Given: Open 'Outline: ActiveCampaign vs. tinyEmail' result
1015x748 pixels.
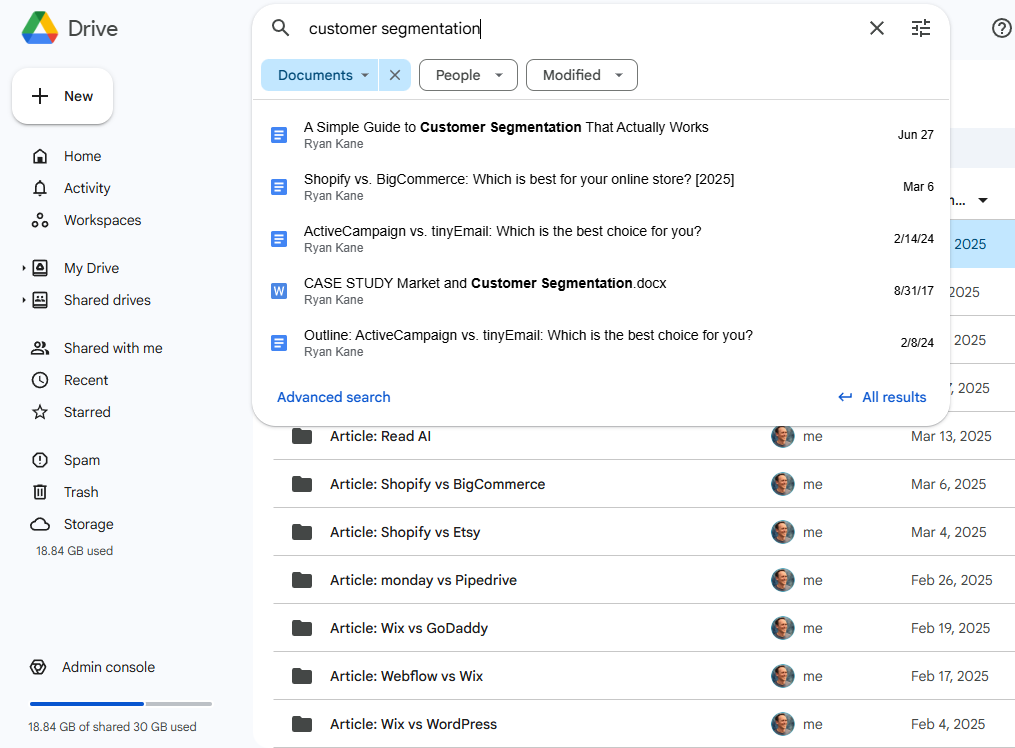Looking at the screenshot, I should point(601,343).
